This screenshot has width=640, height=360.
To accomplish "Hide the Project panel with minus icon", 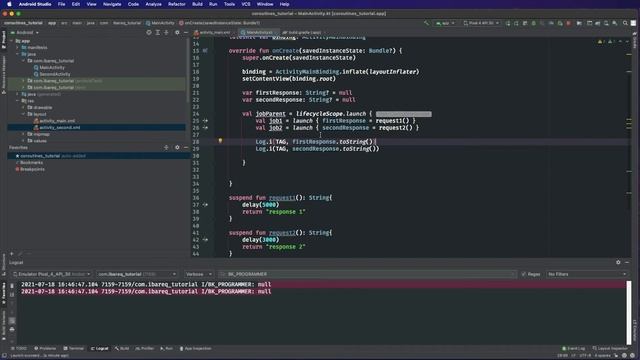I will tap(186, 32).
